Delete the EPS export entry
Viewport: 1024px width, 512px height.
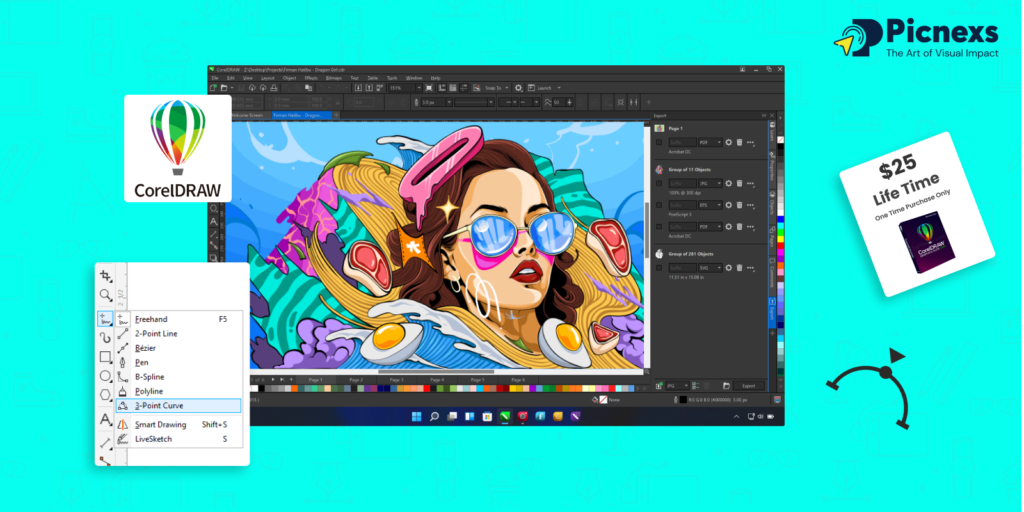pyautogui.click(x=739, y=205)
